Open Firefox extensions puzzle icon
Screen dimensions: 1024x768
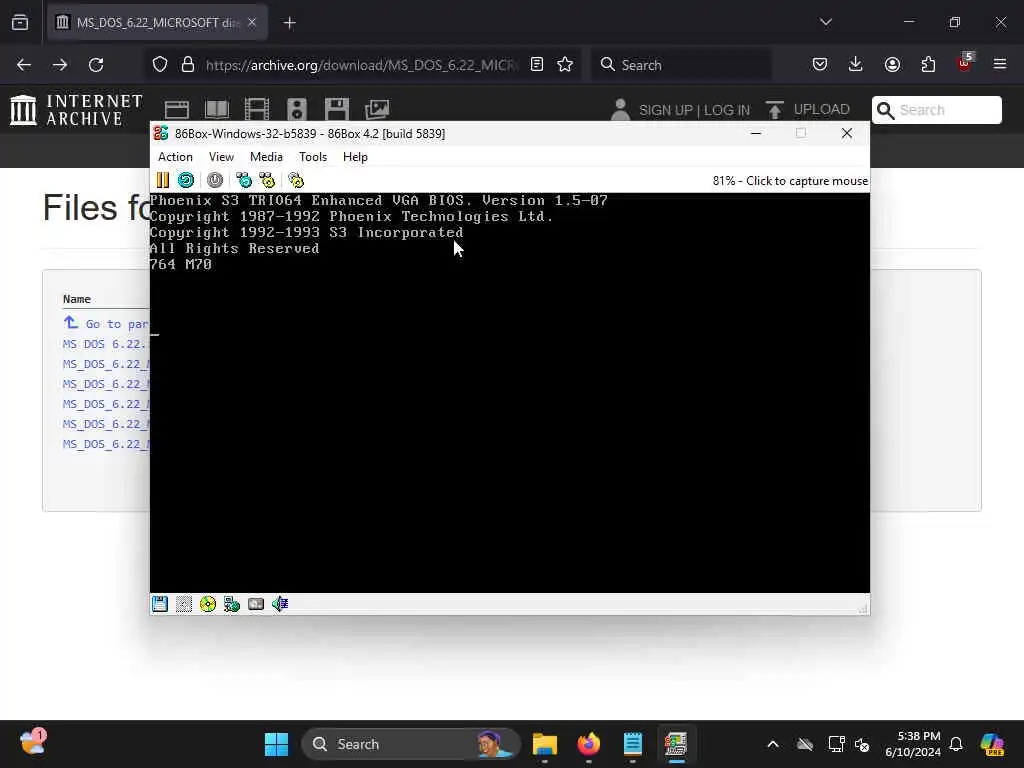[x=928, y=65]
